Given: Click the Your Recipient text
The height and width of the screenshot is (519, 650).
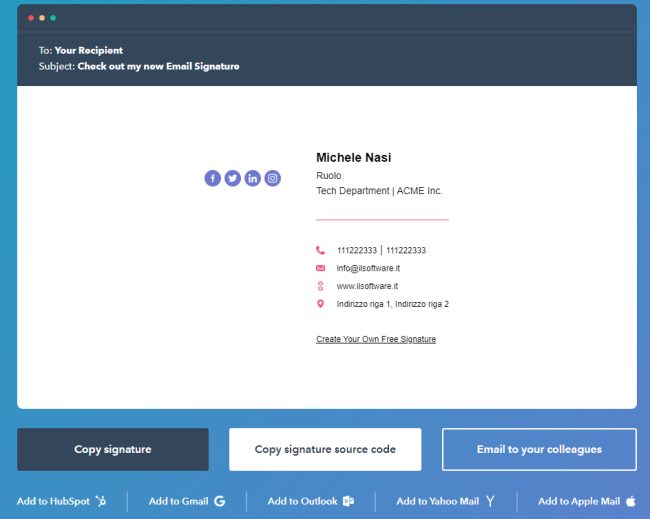Looking at the screenshot, I should (89, 51).
